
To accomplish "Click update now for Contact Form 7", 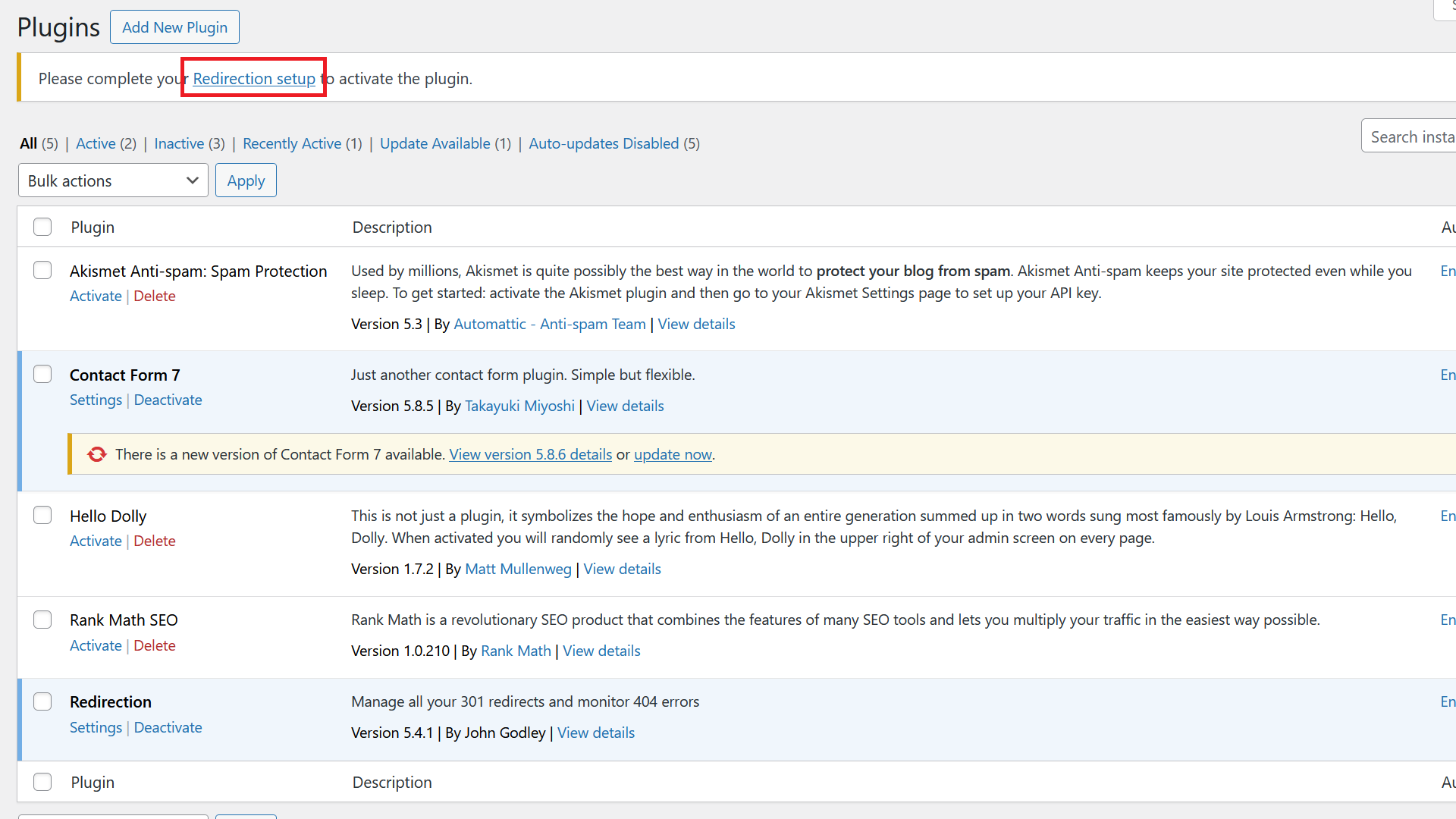I will tap(673, 454).
